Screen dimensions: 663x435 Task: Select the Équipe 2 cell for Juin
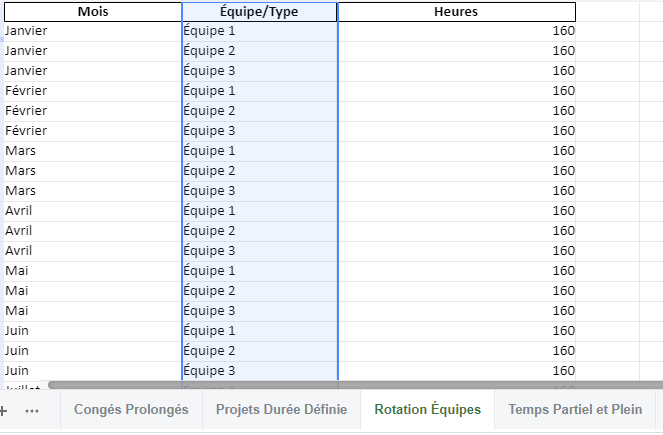point(260,351)
